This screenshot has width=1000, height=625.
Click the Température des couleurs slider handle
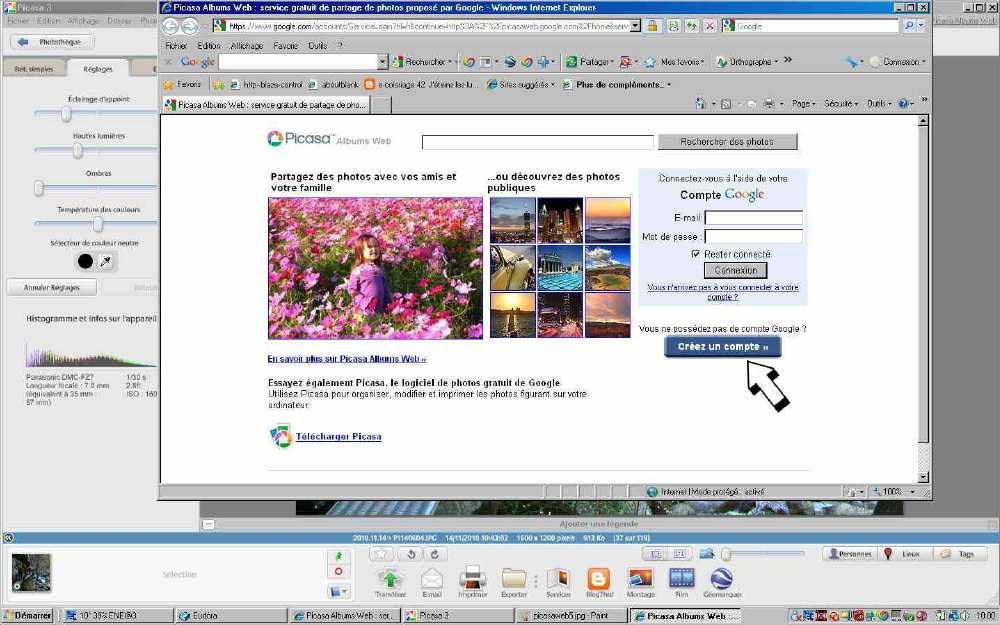98,224
